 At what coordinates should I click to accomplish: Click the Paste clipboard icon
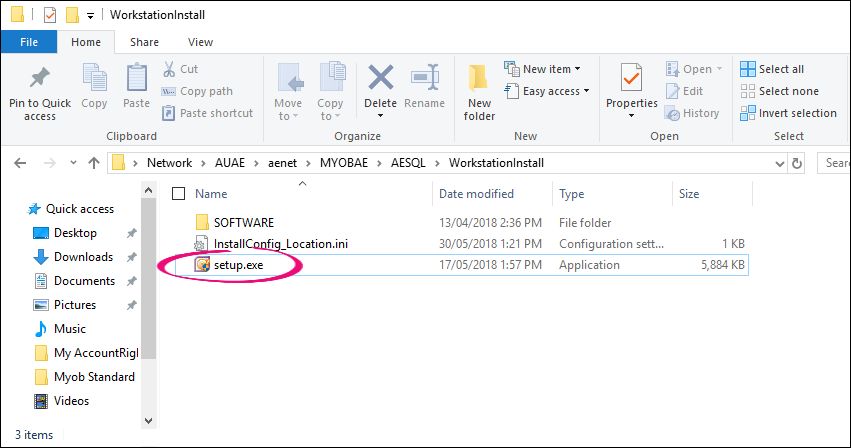[136, 79]
